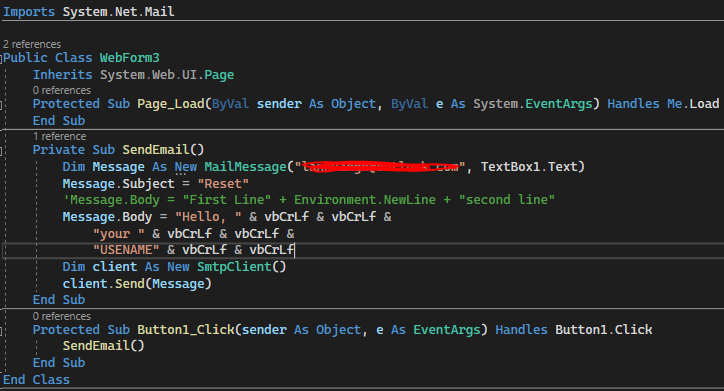Click the "your " string literal
This screenshot has height=391, width=724.
point(119,234)
